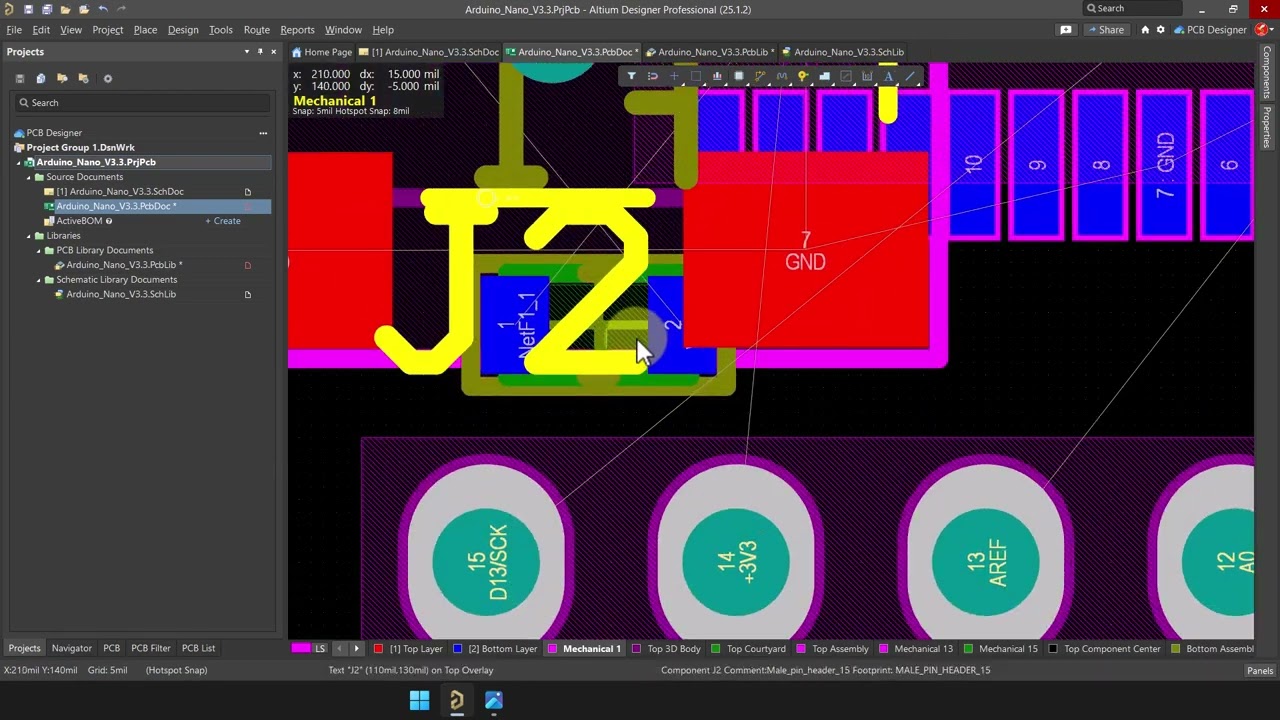This screenshot has height=720, width=1280.
Task: Click the Save icon in title bar
Action: point(28,9)
